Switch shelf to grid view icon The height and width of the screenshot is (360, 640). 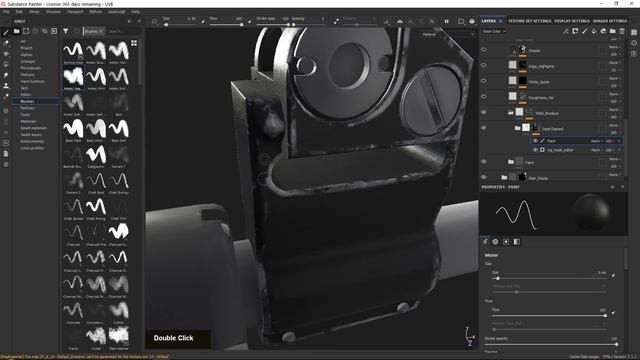pos(134,43)
